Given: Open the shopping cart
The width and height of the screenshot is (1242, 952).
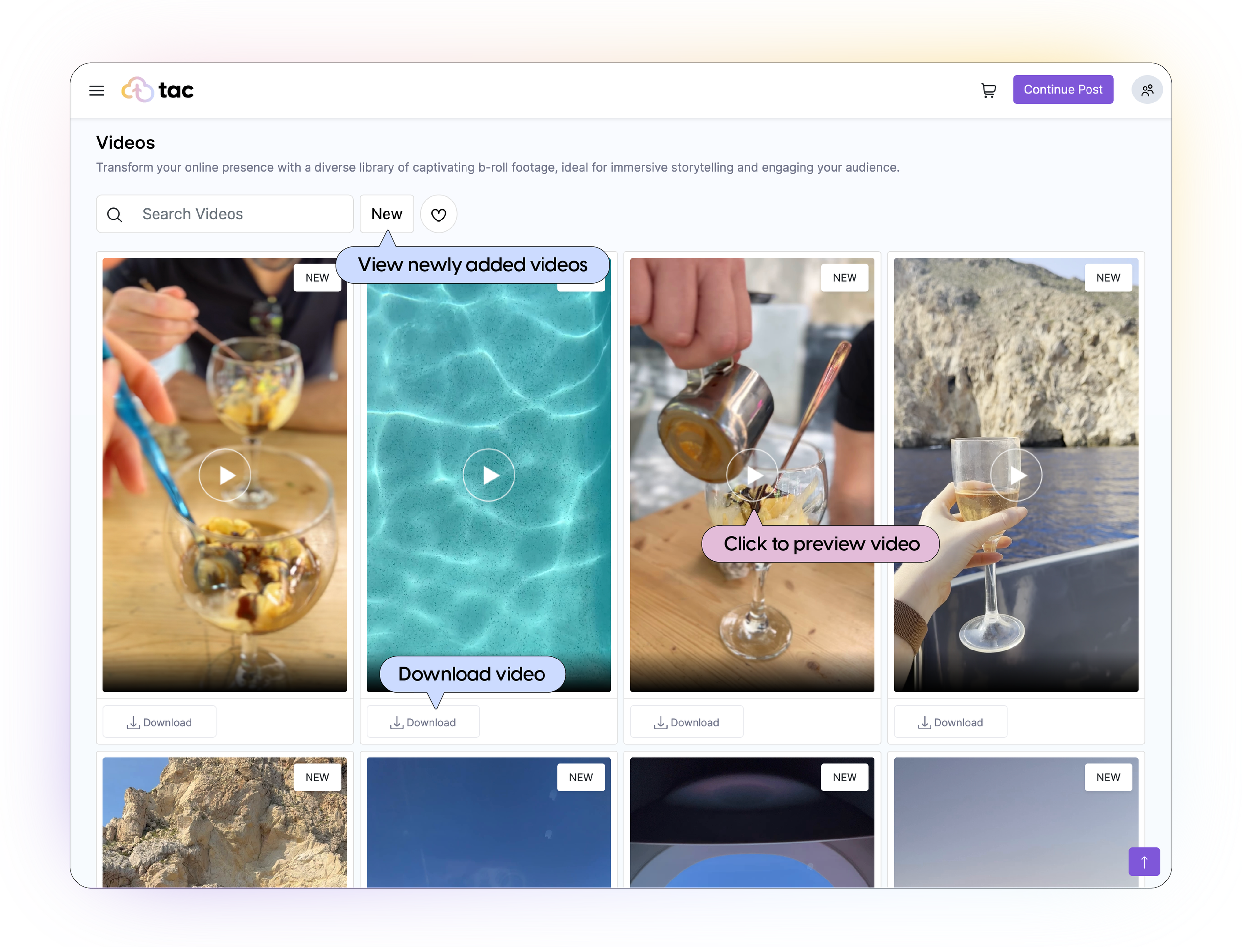Looking at the screenshot, I should 988,91.
